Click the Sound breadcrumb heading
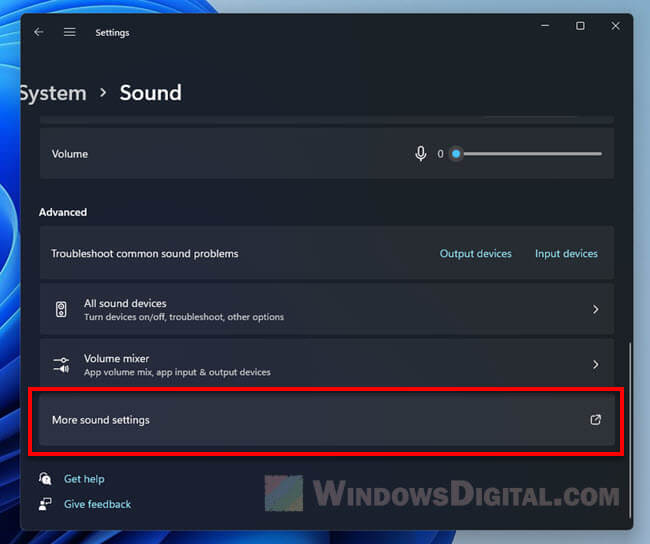The width and height of the screenshot is (650, 544). [150, 92]
